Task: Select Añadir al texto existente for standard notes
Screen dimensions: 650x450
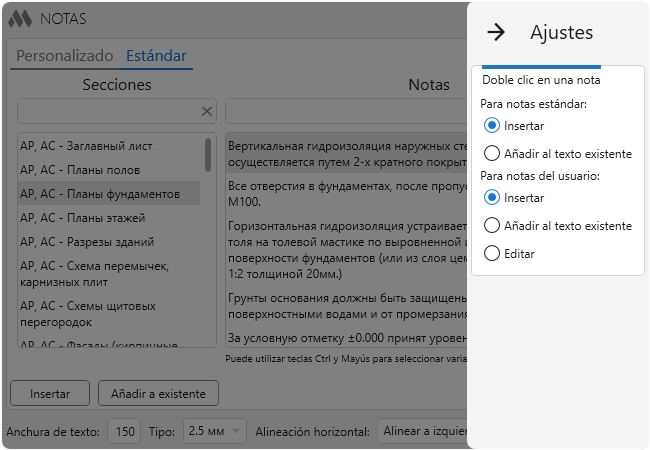Action: [x=491, y=154]
